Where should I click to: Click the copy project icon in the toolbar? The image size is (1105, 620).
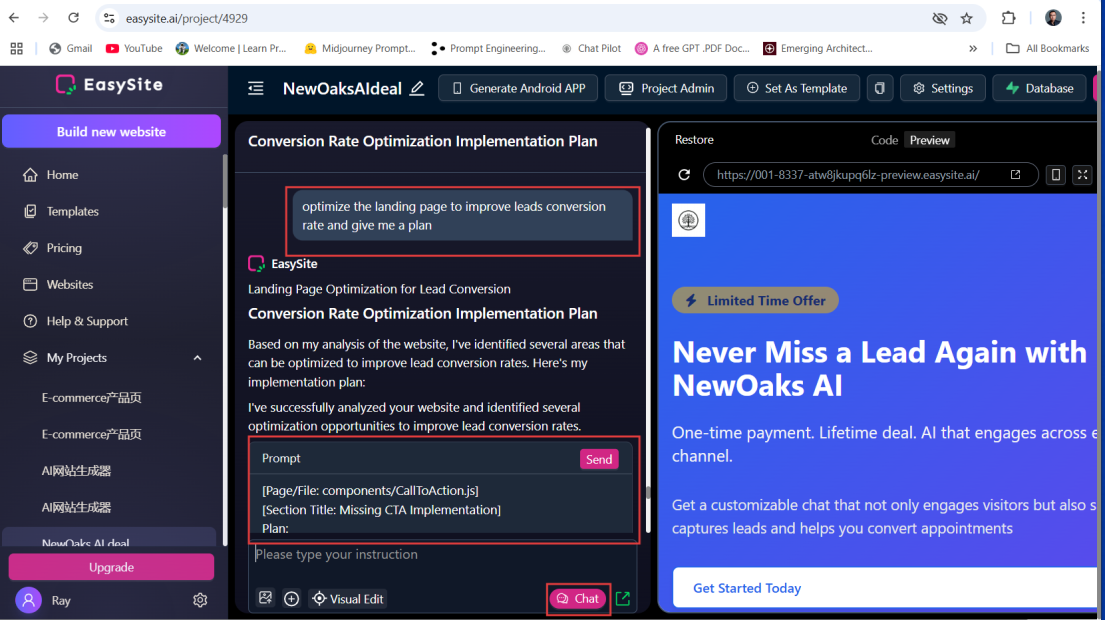(x=879, y=89)
